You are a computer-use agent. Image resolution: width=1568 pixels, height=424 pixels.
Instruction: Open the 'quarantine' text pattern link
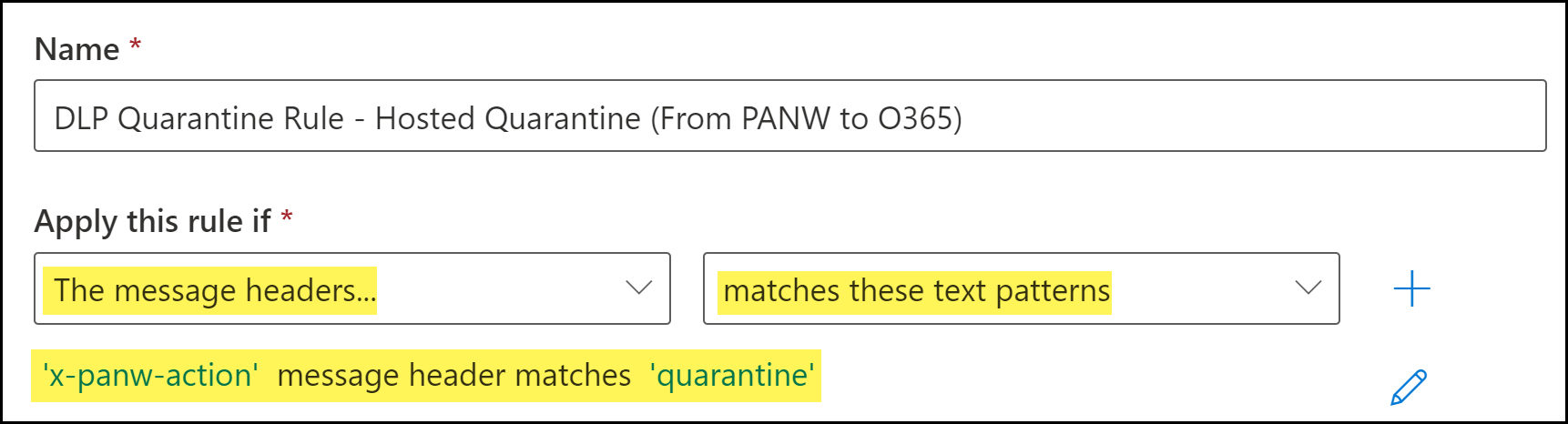click(x=732, y=375)
